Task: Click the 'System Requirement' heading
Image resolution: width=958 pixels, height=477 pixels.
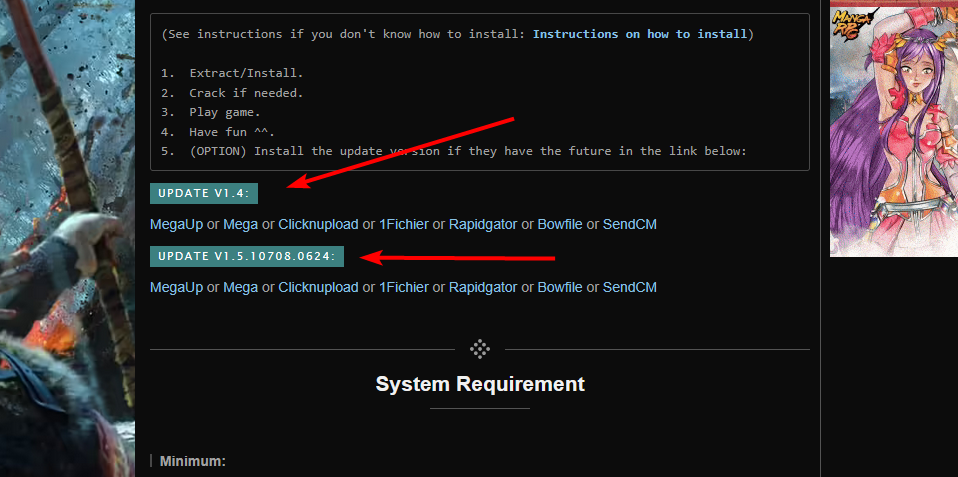Action: (480, 384)
